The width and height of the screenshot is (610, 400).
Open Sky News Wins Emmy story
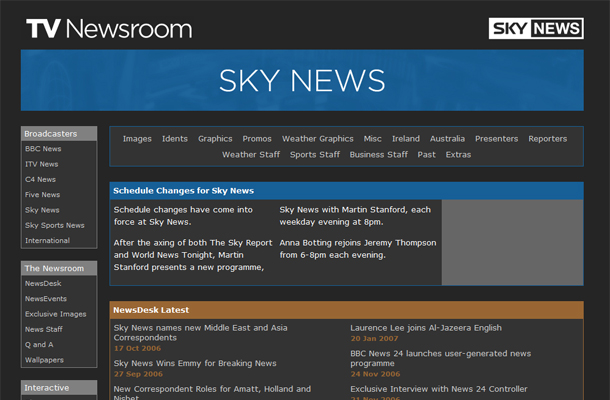[195, 363]
